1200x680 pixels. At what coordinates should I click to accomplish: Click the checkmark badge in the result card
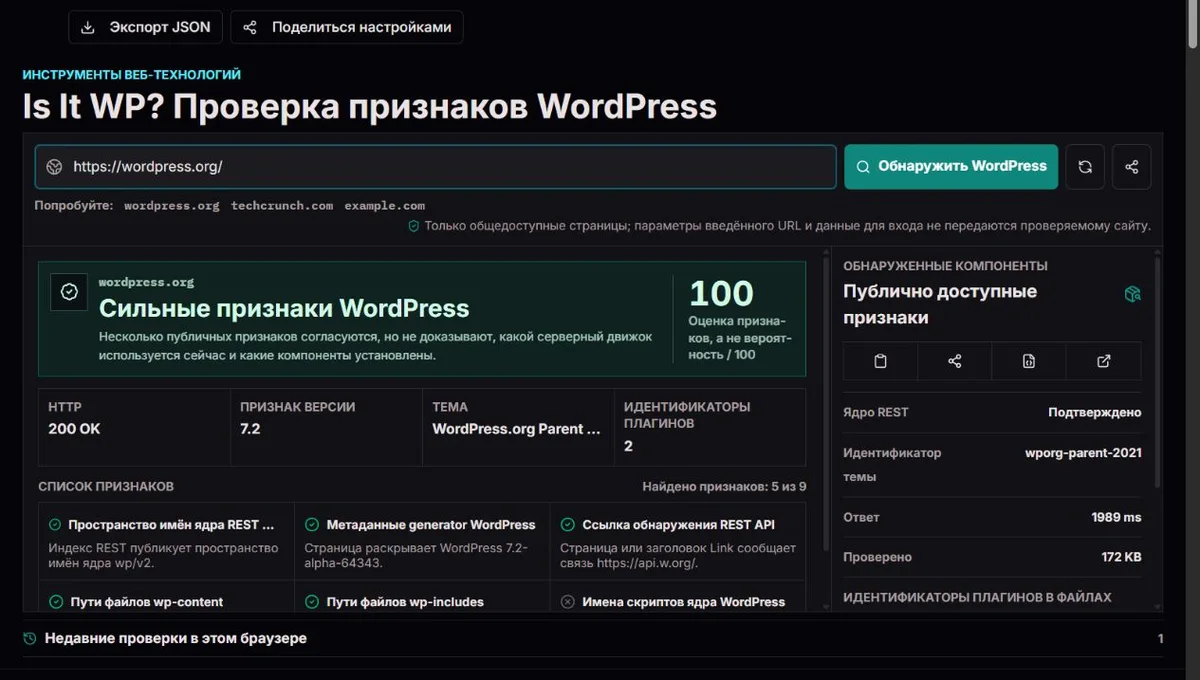click(x=69, y=292)
